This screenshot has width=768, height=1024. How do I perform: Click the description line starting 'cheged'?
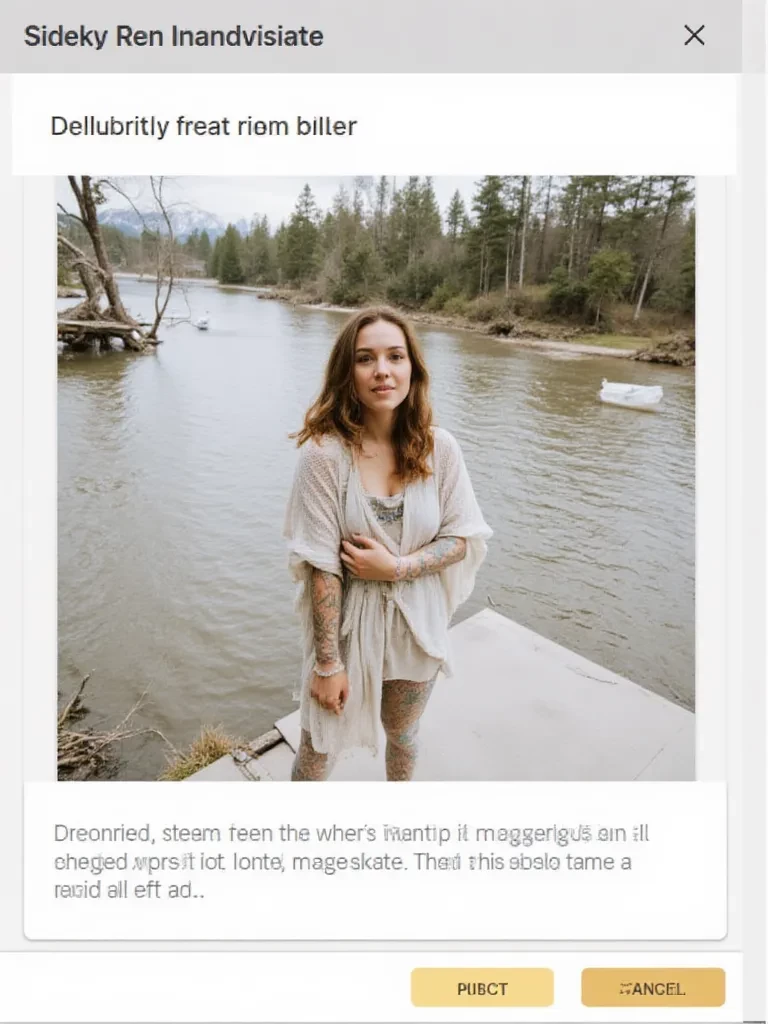click(342, 861)
